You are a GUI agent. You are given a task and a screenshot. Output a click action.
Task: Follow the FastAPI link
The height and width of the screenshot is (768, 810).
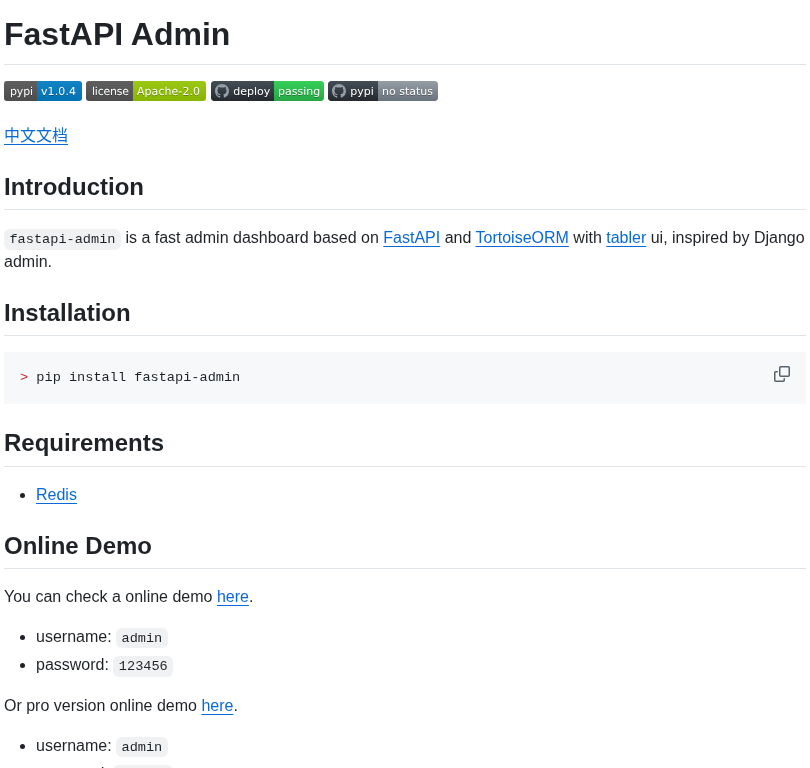point(411,238)
